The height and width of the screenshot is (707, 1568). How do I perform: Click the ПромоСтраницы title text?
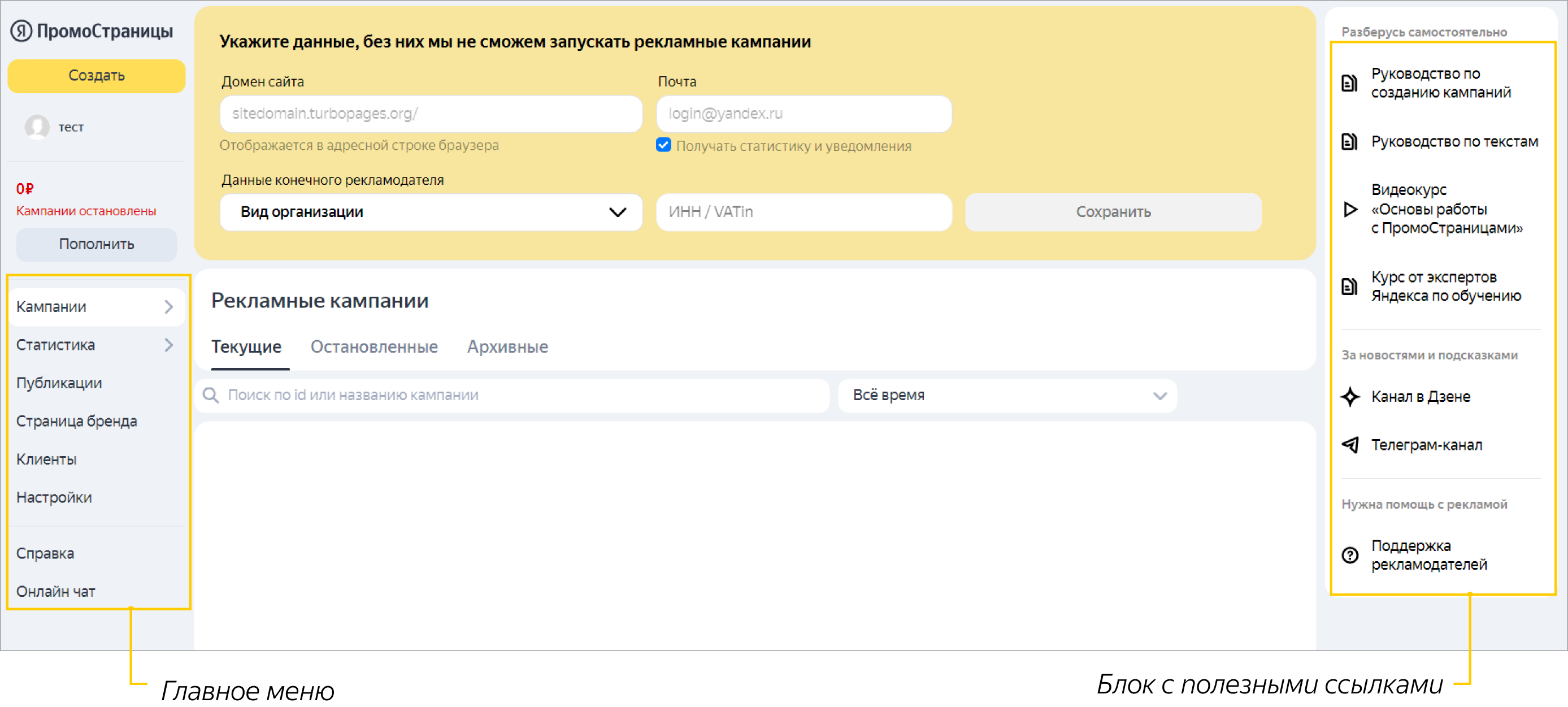click(105, 31)
